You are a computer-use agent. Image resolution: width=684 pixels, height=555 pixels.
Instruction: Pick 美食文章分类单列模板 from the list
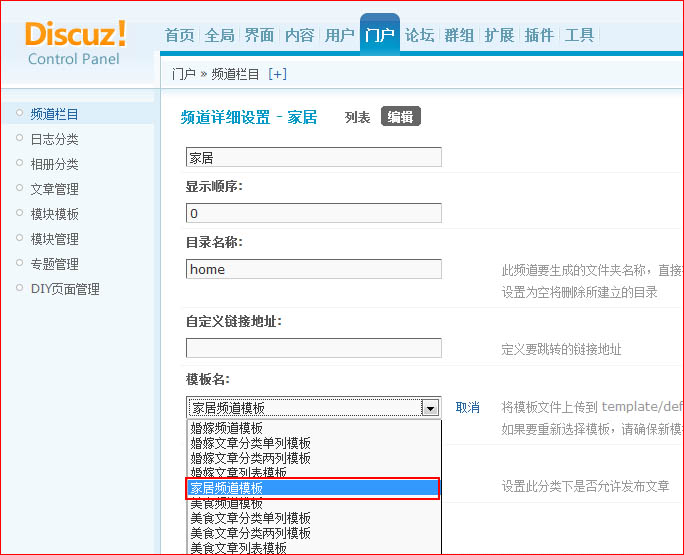tap(251, 518)
